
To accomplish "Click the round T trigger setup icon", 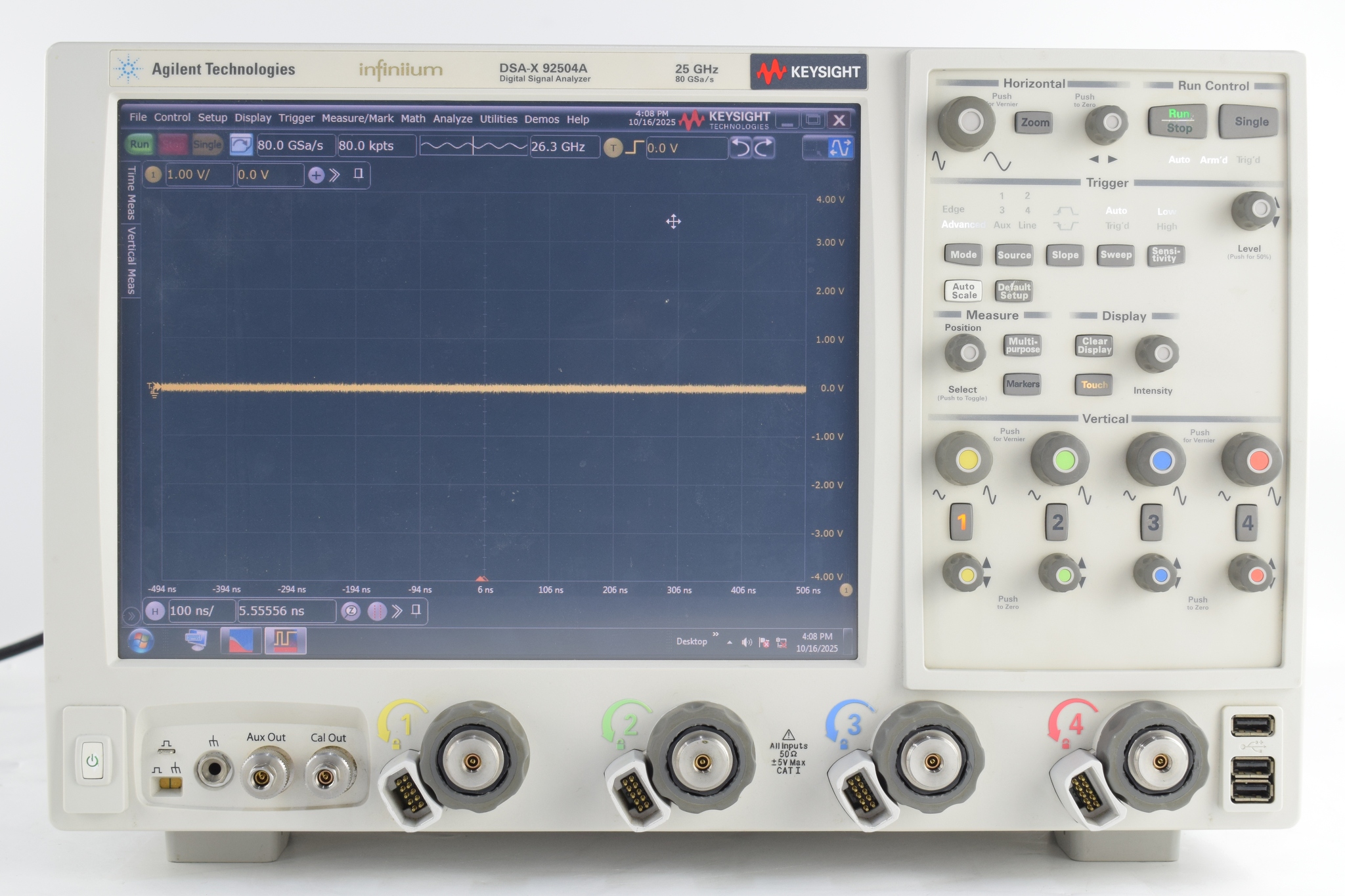I will [x=613, y=148].
